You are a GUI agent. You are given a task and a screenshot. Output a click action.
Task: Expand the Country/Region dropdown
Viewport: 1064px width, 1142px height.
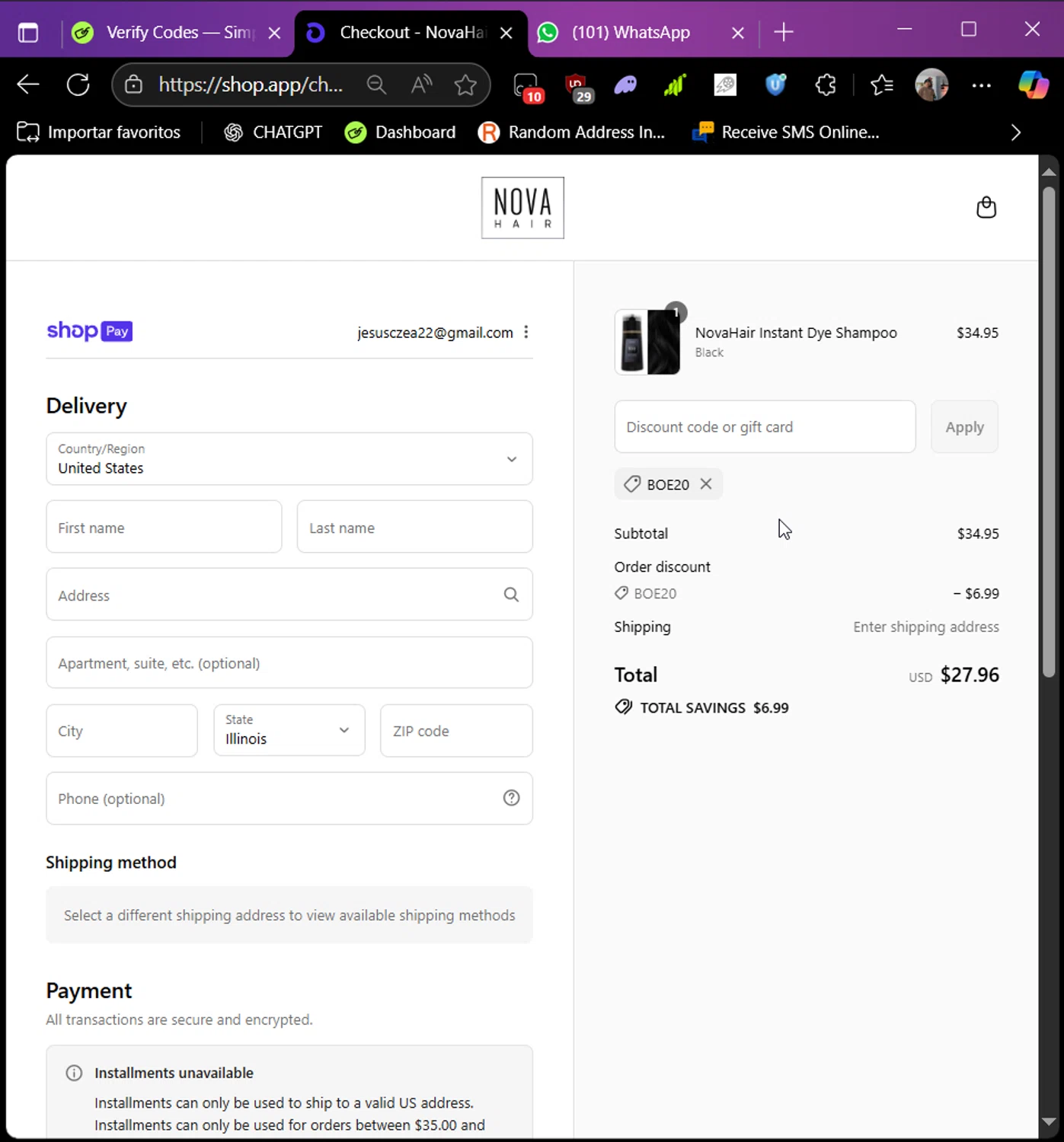[x=289, y=459]
